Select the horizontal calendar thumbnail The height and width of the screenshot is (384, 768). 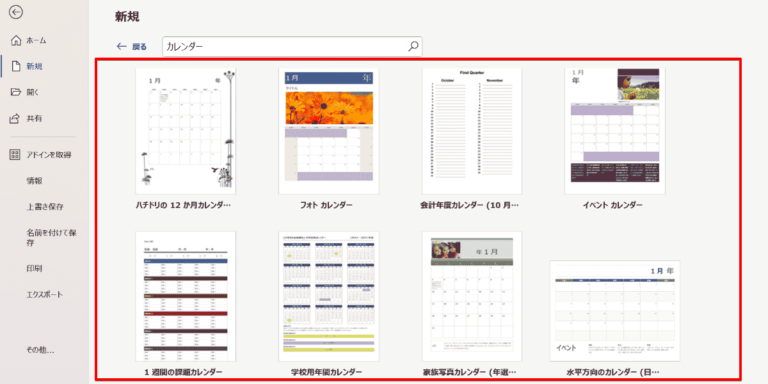[x=615, y=311]
